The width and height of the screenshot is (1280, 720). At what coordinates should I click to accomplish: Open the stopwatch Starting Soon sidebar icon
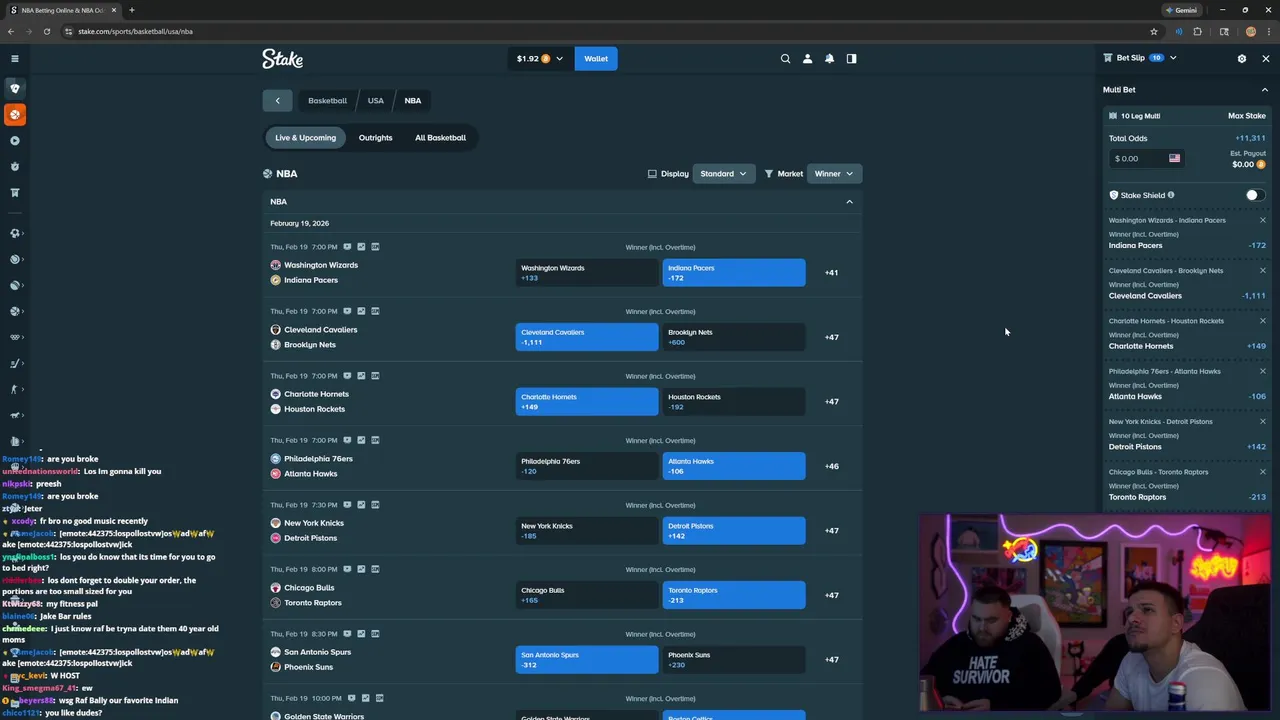click(14, 167)
